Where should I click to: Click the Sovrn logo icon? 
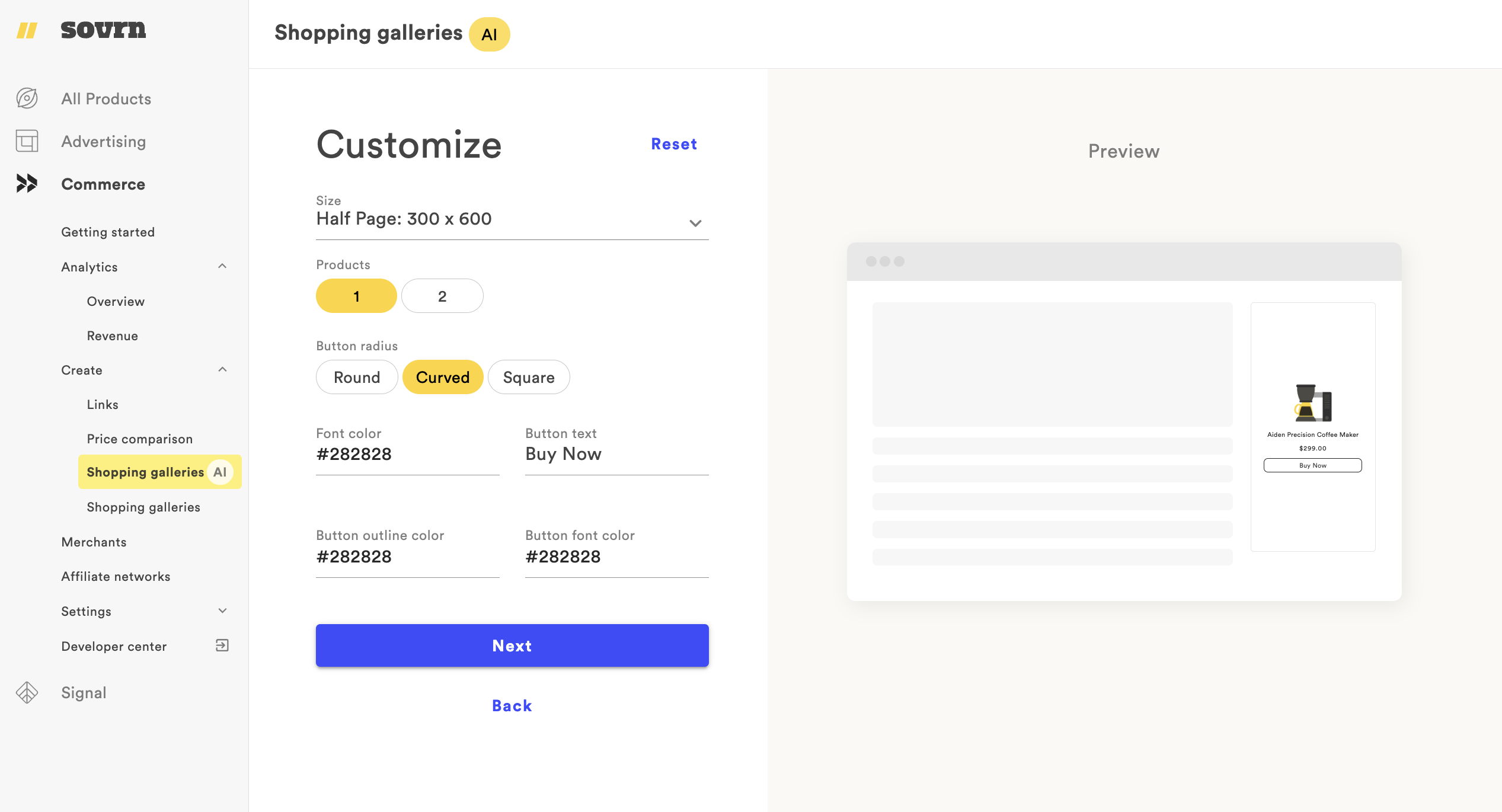click(27, 30)
